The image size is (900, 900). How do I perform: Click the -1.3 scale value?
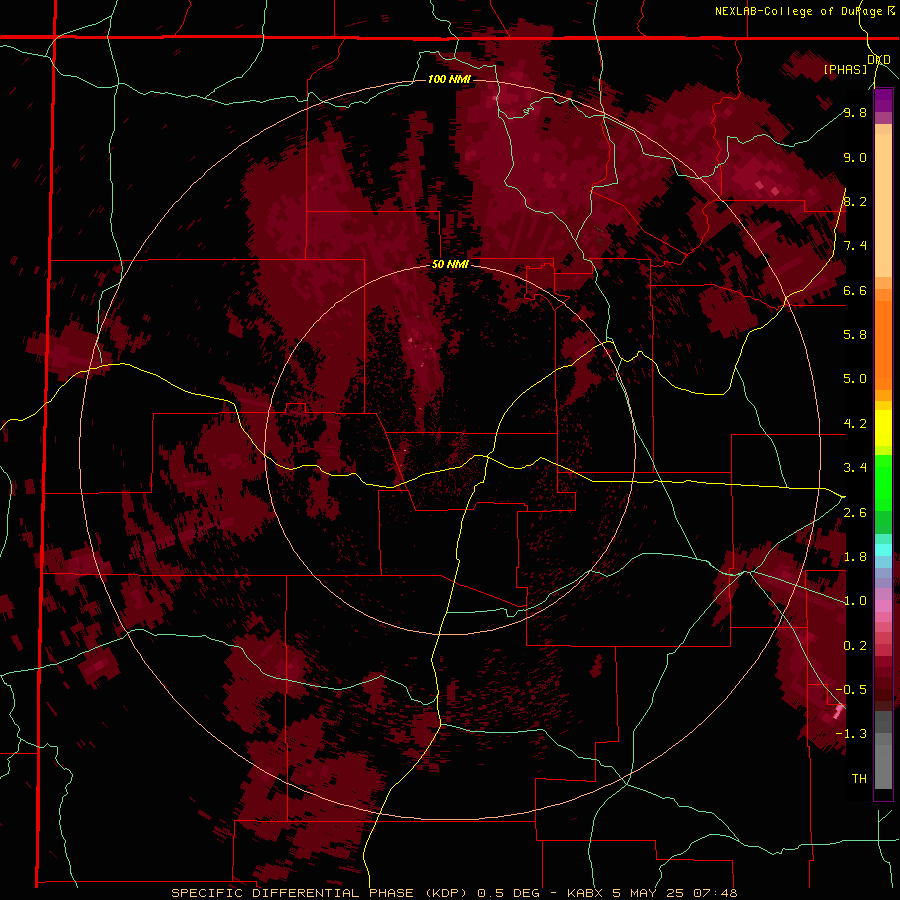(851, 734)
